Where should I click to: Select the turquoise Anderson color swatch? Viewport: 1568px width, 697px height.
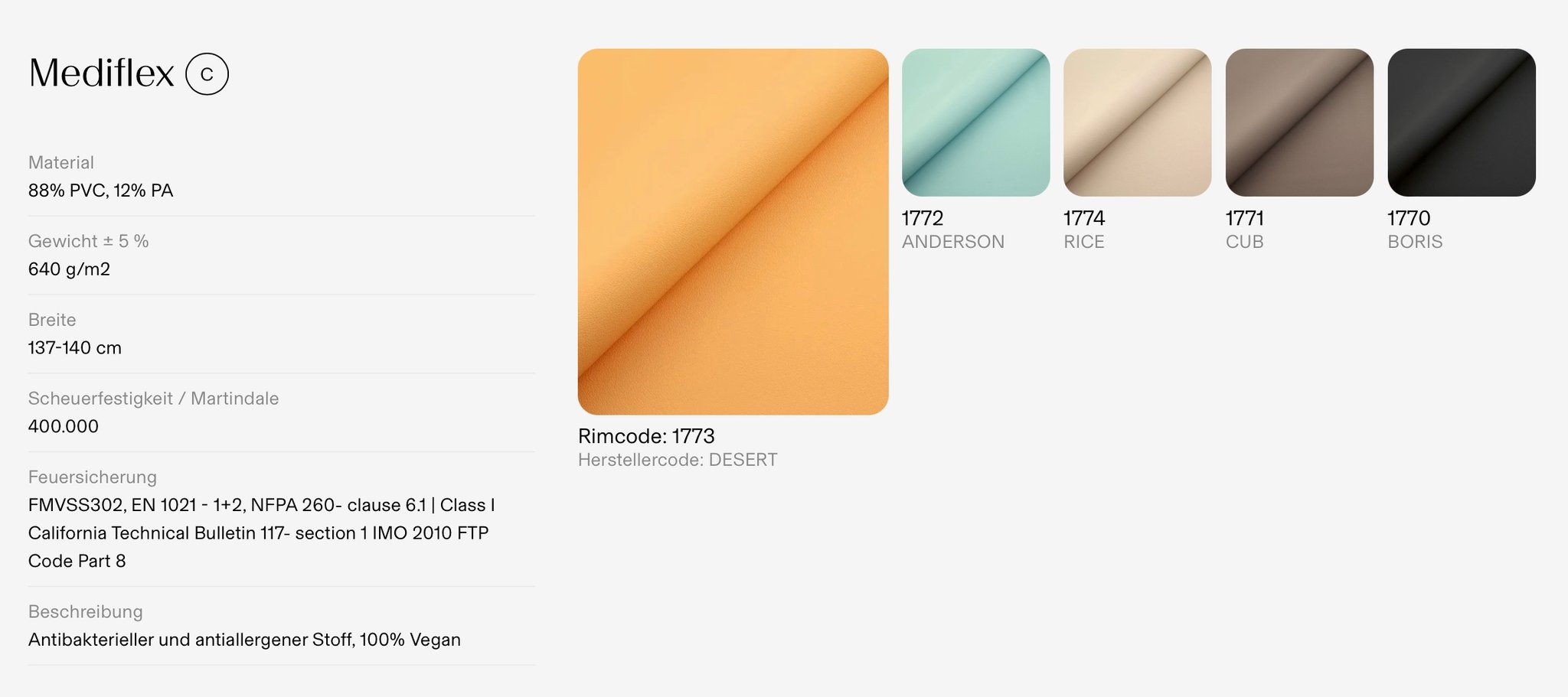[x=975, y=122]
